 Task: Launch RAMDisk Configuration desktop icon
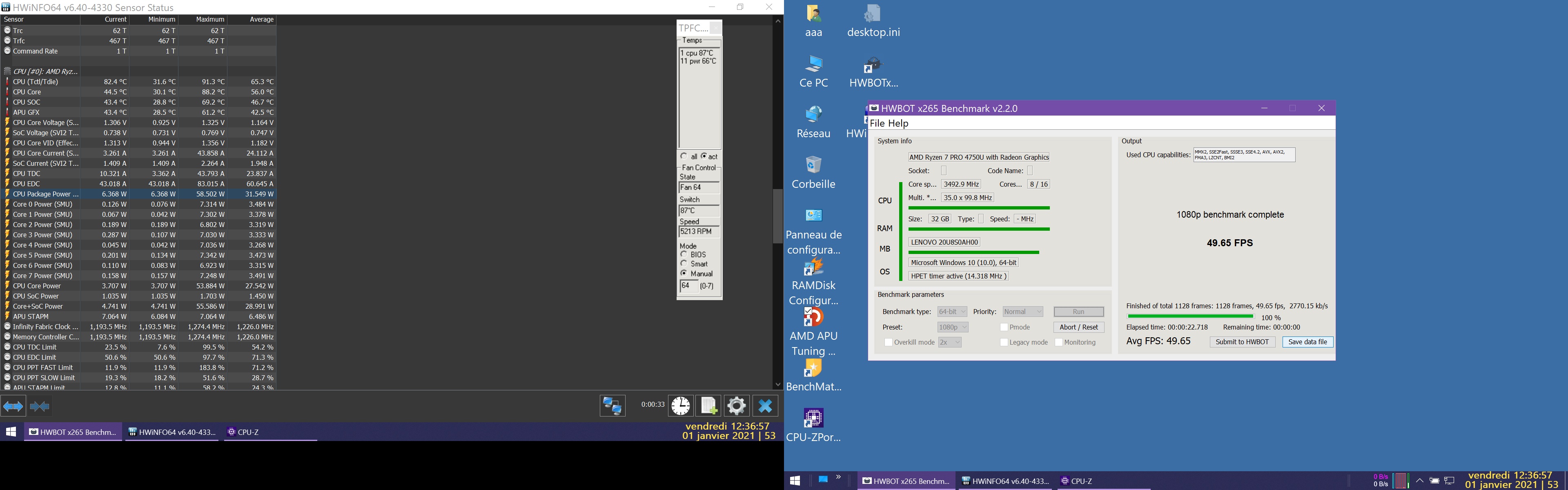pos(813,282)
